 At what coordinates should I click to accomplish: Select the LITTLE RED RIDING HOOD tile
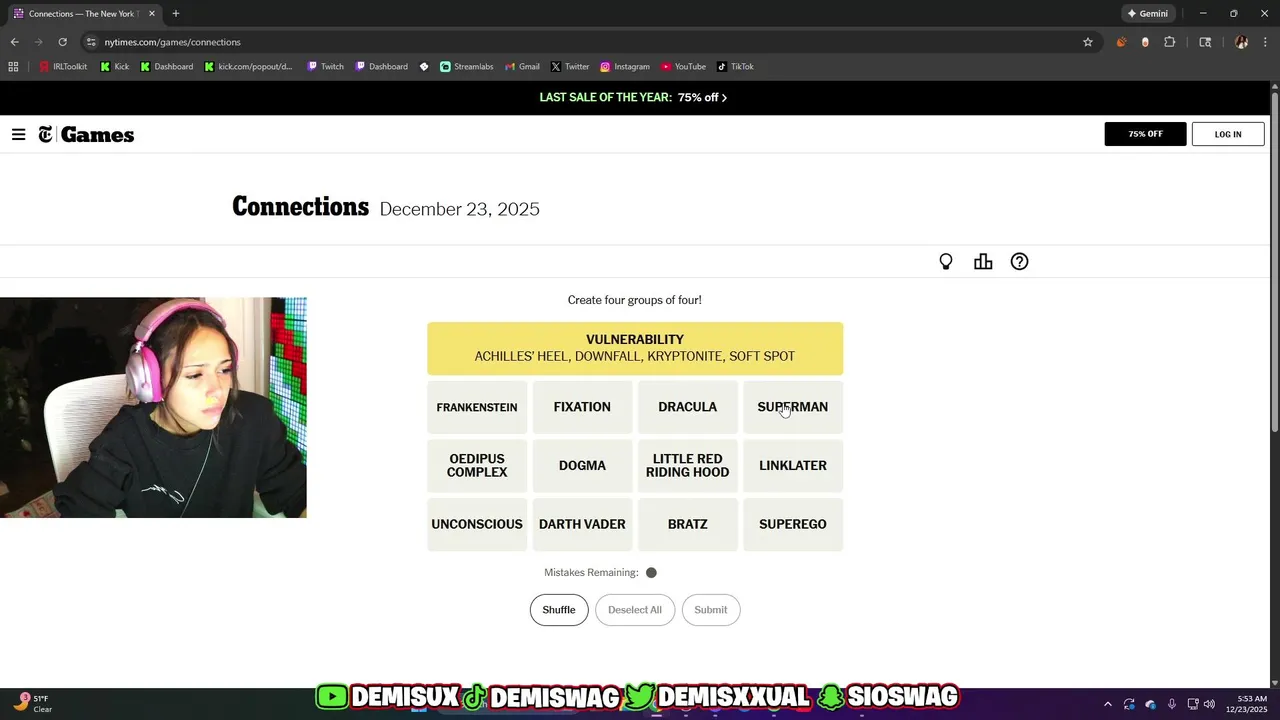click(688, 466)
